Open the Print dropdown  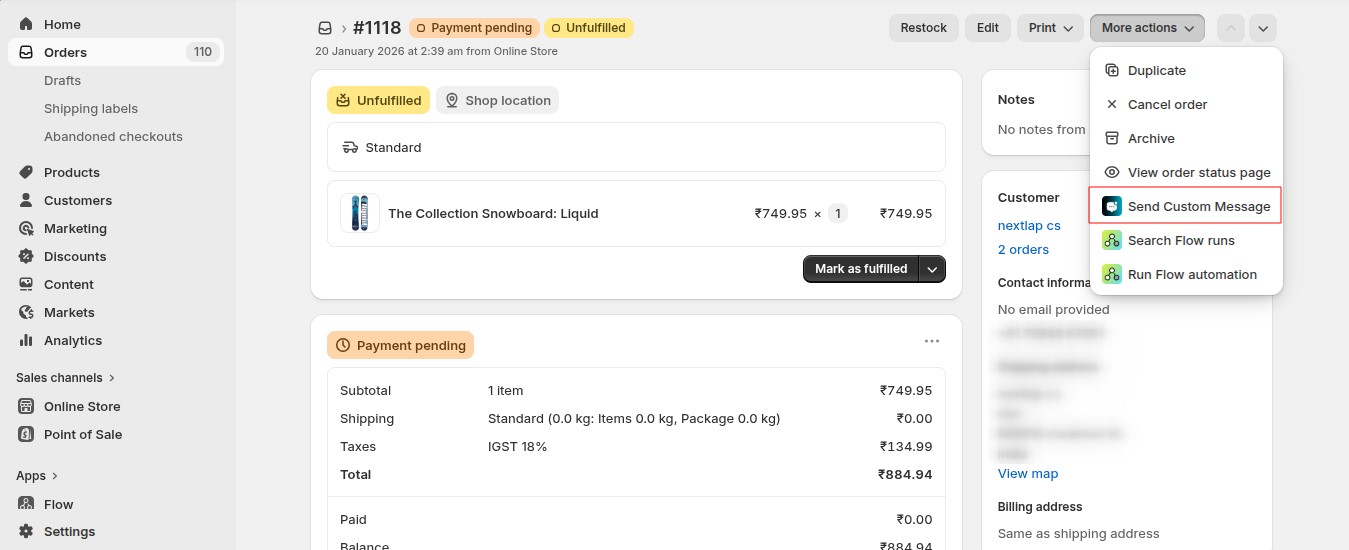click(x=1051, y=28)
